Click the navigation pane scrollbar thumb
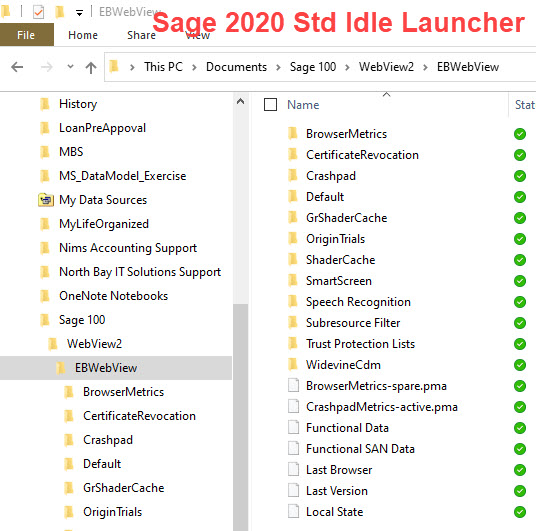This screenshot has height=531, width=538. [241, 417]
